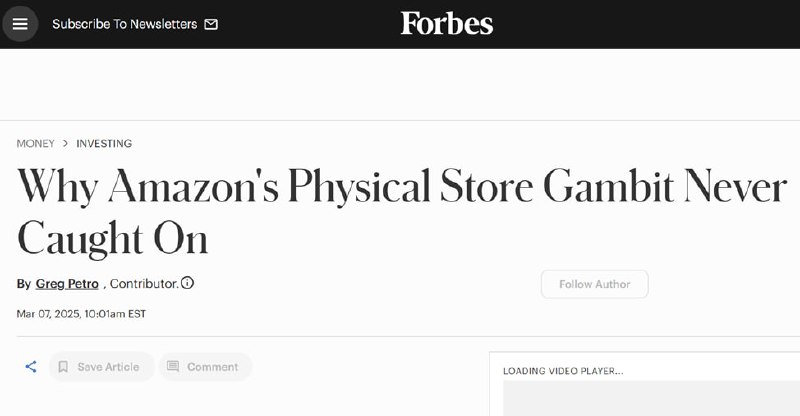Open the INVESTING category breadcrumb
The width and height of the screenshot is (800, 416).
[x=104, y=143]
